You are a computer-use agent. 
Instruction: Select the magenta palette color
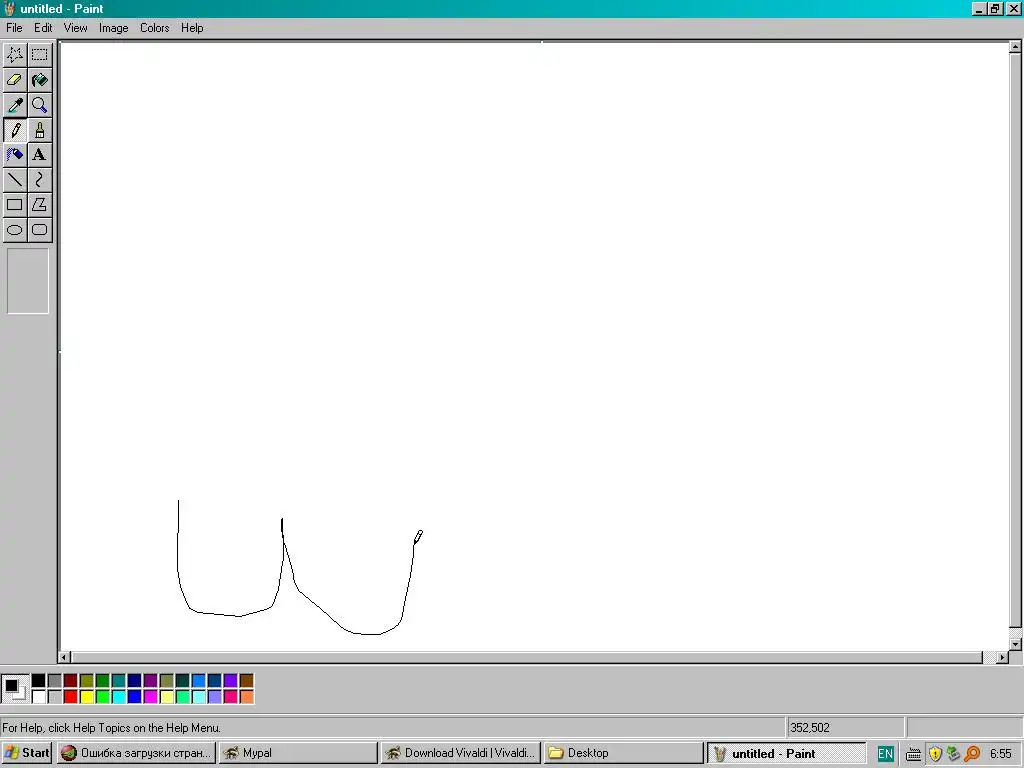pyautogui.click(x=151, y=697)
